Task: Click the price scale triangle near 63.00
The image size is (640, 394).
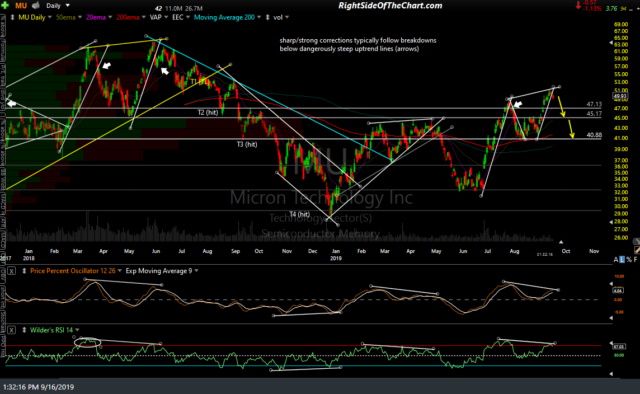Action: pyautogui.click(x=611, y=42)
